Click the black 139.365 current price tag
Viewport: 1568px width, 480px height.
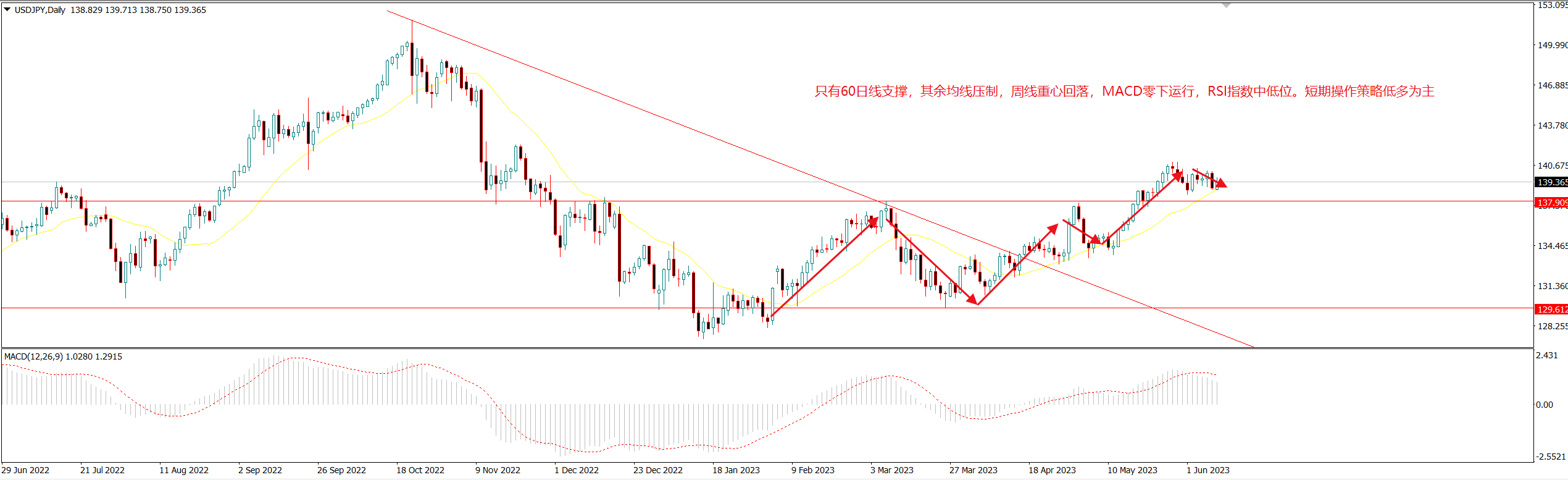[x=1551, y=182]
